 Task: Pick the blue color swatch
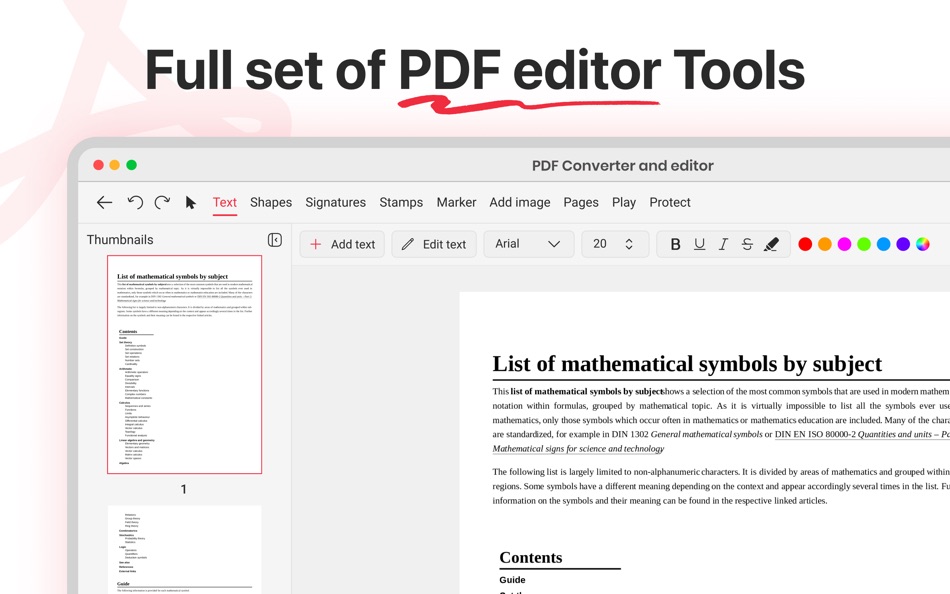click(x=883, y=244)
